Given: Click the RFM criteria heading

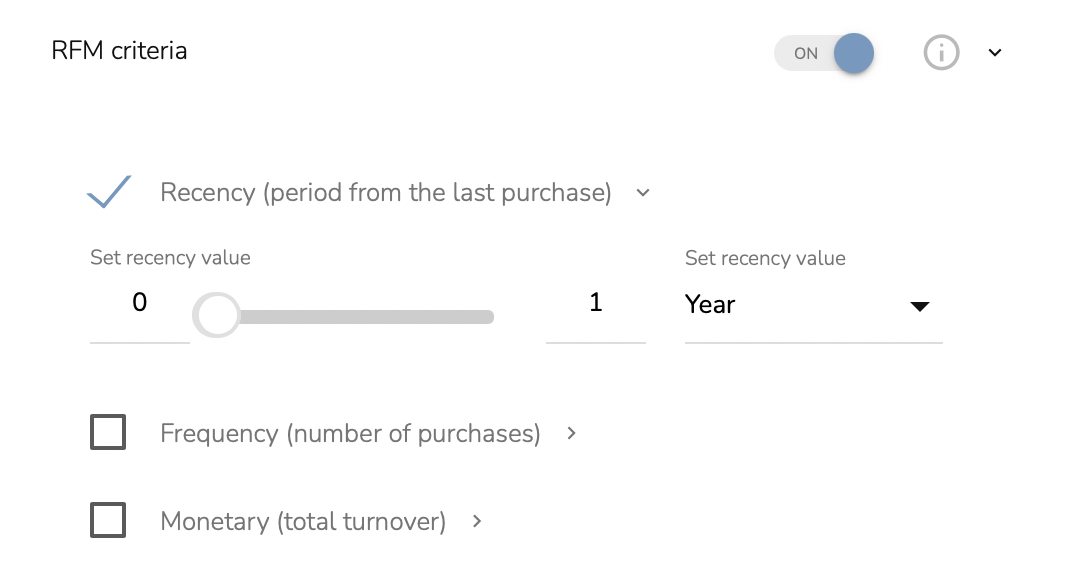Looking at the screenshot, I should click(x=119, y=50).
